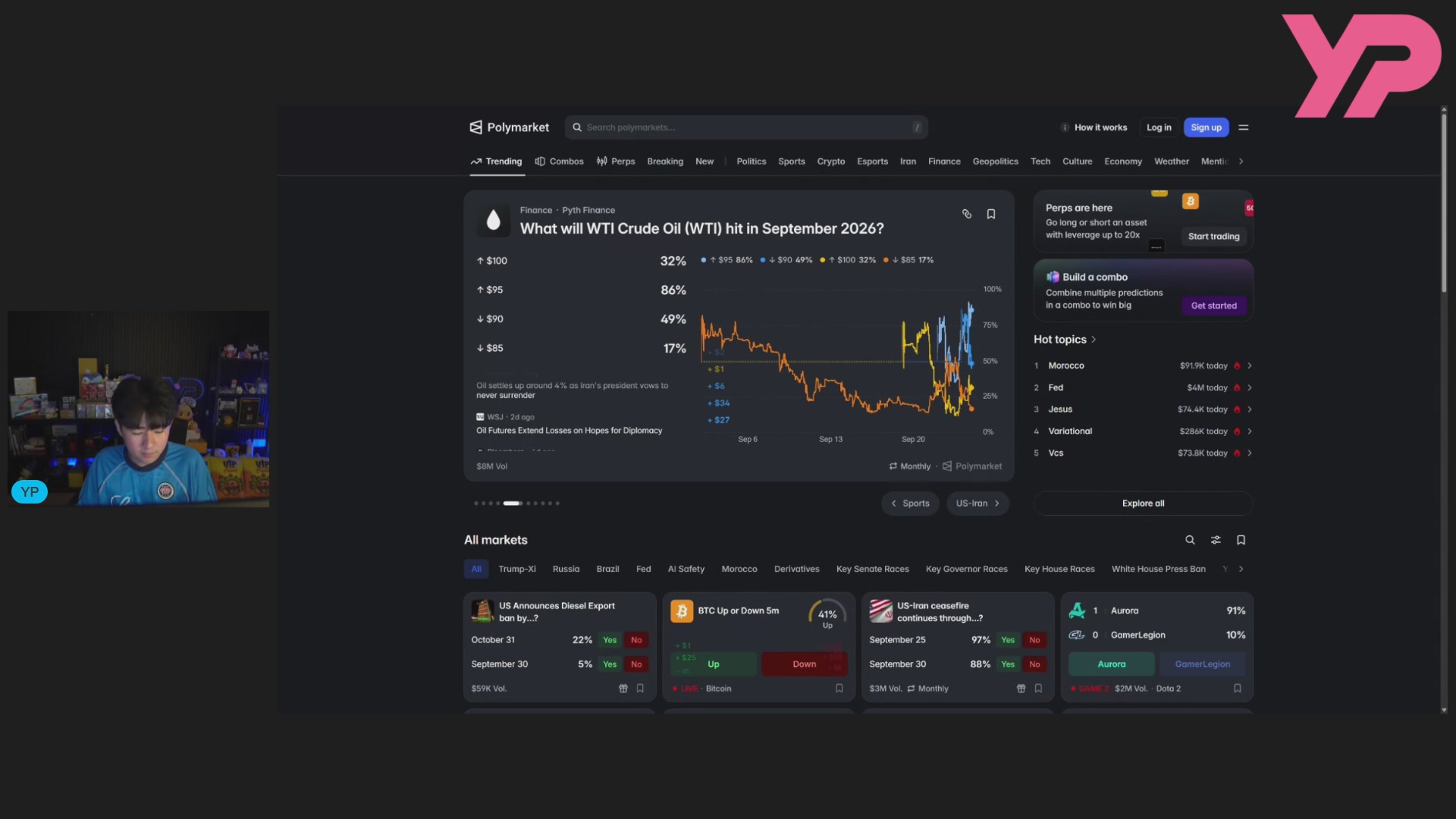This screenshot has height=819, width=1456.
Task: Select the Crypto category
Action: pos(831,162)
